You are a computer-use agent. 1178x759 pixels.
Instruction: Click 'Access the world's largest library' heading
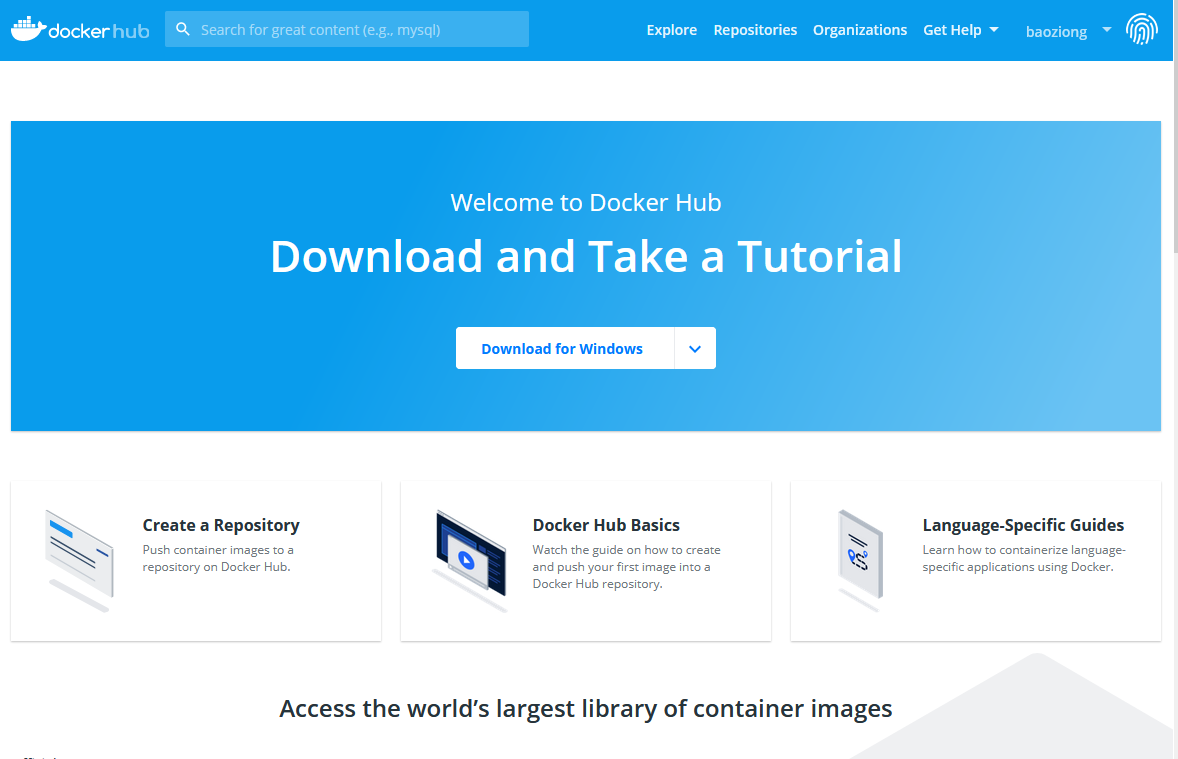586,708
